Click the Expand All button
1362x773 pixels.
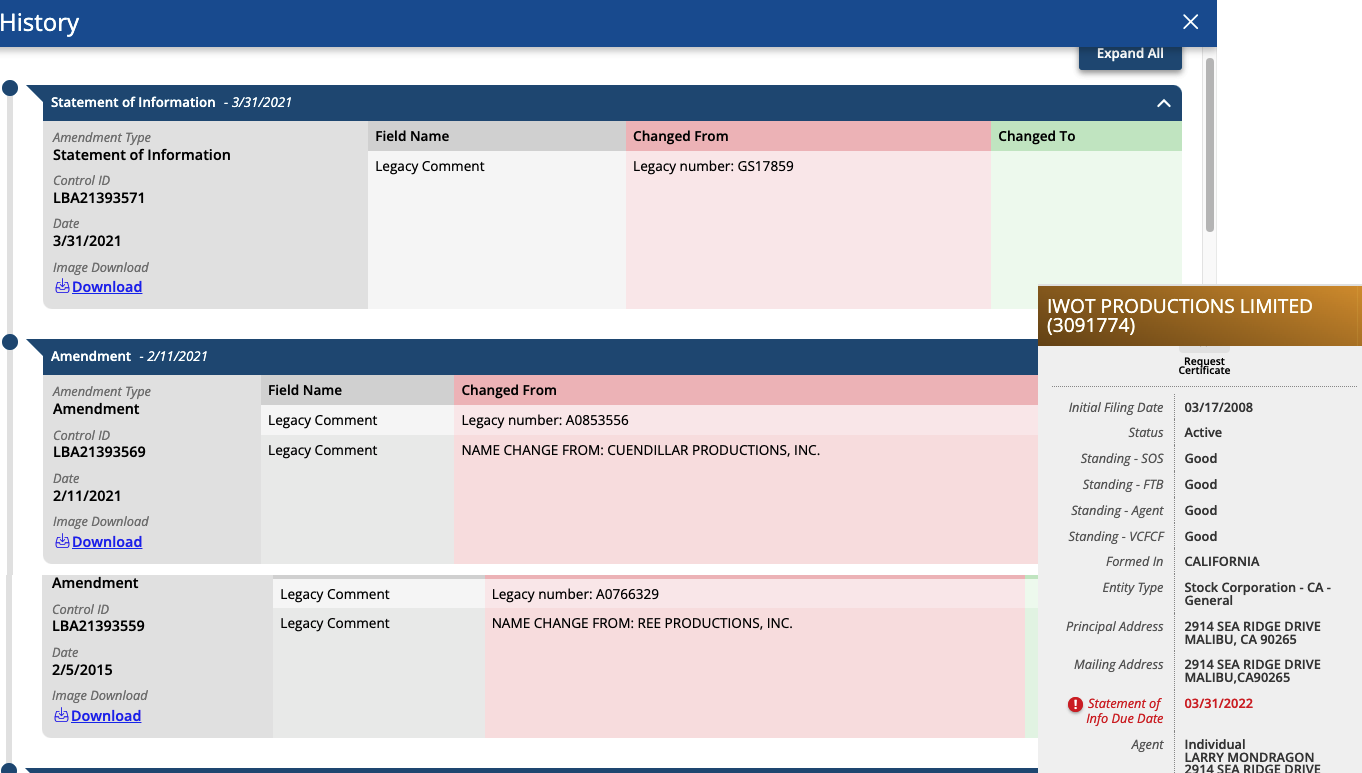coord(1130,54)
